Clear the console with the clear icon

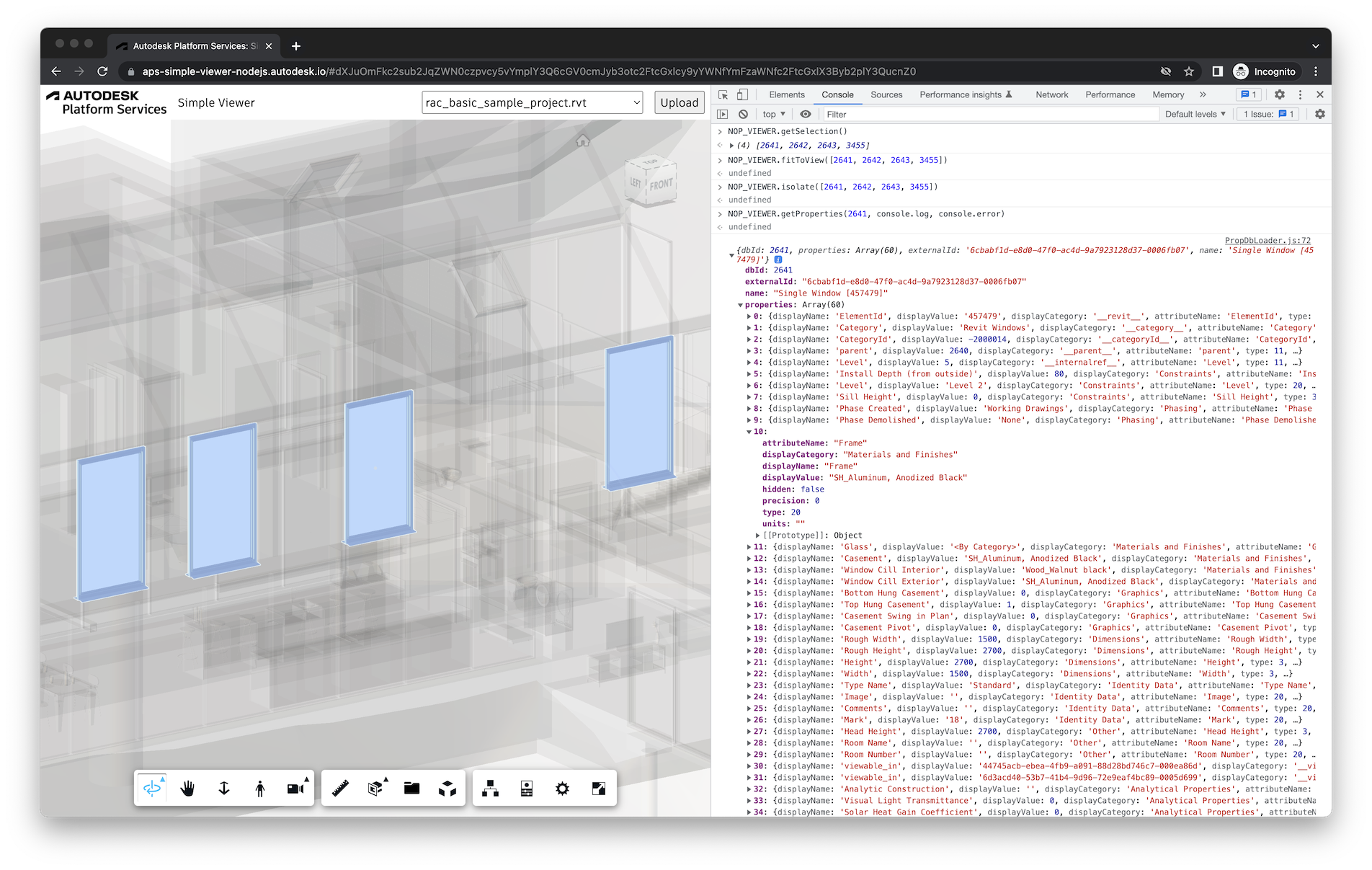tap(742, 114)
